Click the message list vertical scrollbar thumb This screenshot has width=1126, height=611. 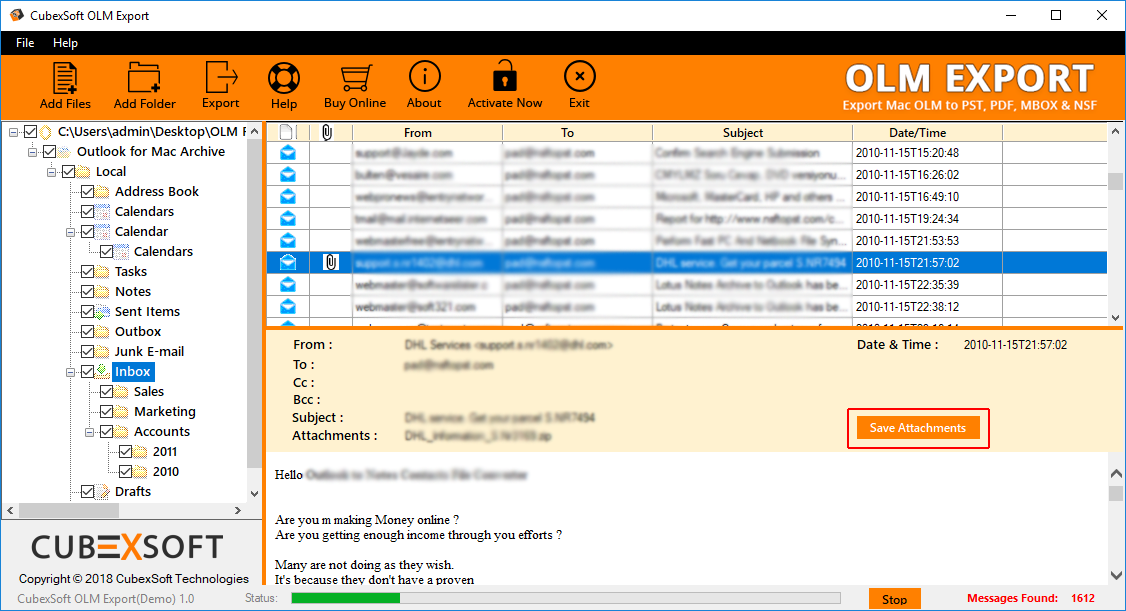point(1115,181)
